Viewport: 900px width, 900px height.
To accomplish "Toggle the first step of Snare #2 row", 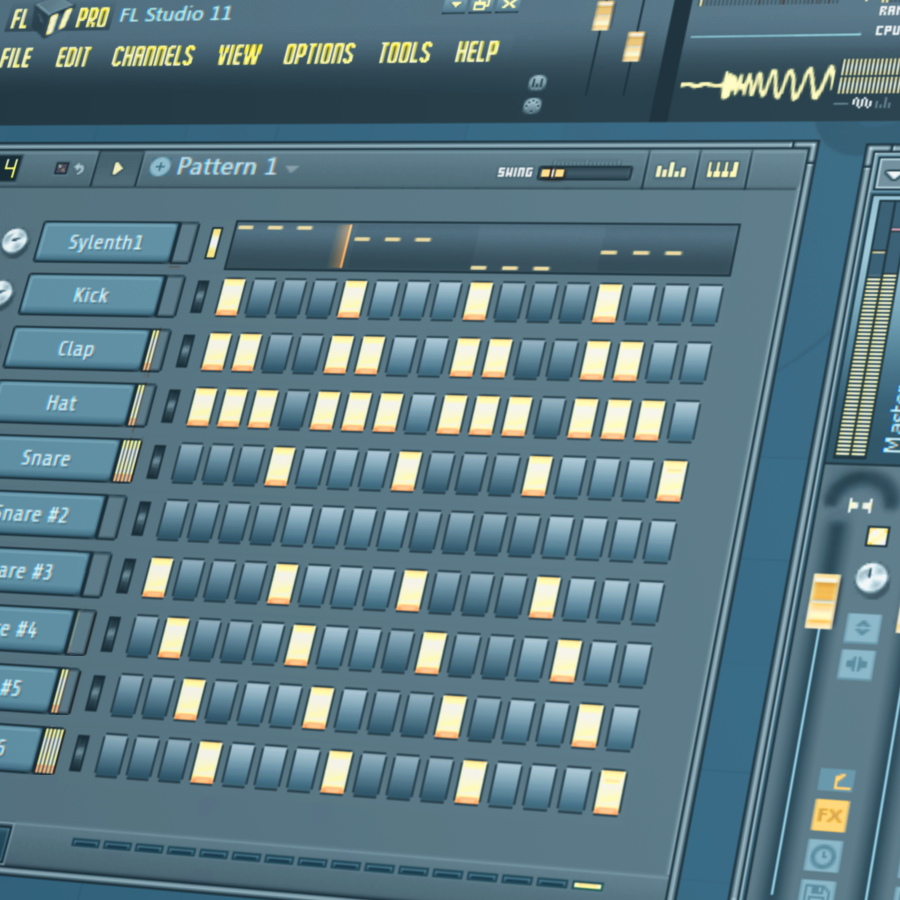I will [x=172, y=520].
